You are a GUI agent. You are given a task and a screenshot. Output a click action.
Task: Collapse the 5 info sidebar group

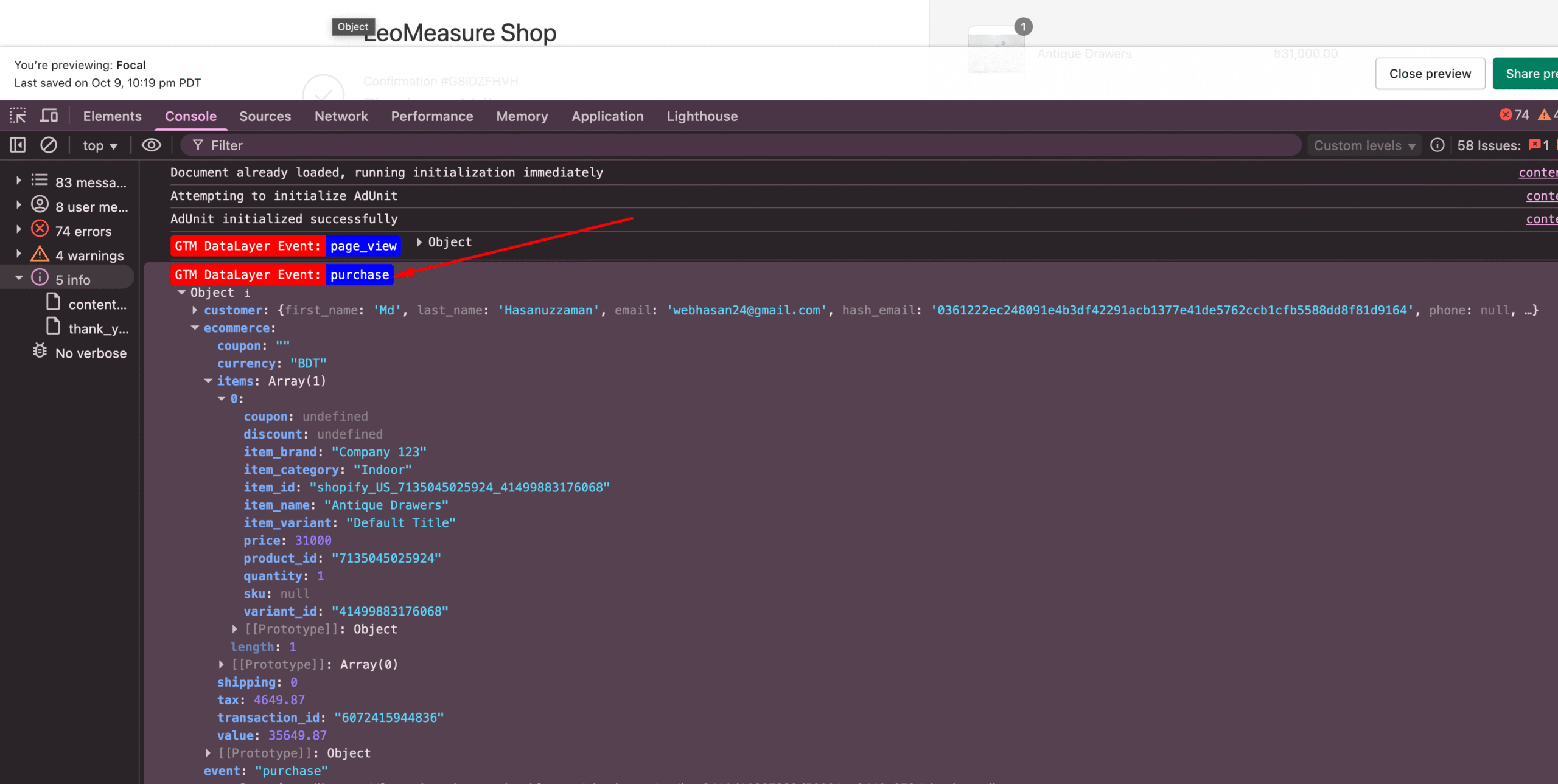coord(19,279)
